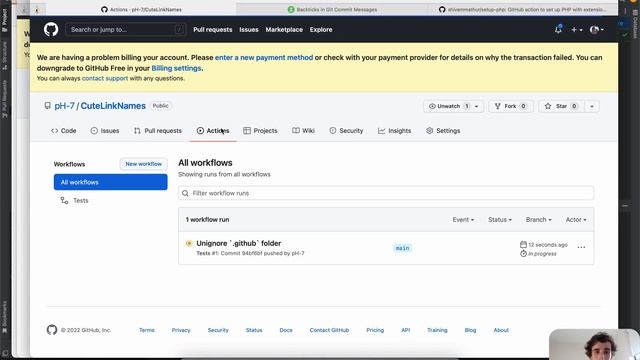Click the webcam video thumbnail
This screenshot has height=360, width=640.
594,344
